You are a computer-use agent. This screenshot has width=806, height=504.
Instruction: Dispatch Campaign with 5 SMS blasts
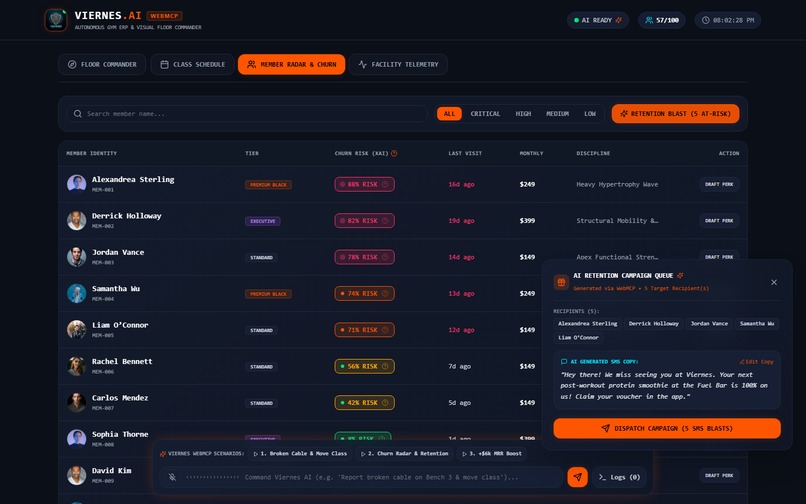click(667, 428)
